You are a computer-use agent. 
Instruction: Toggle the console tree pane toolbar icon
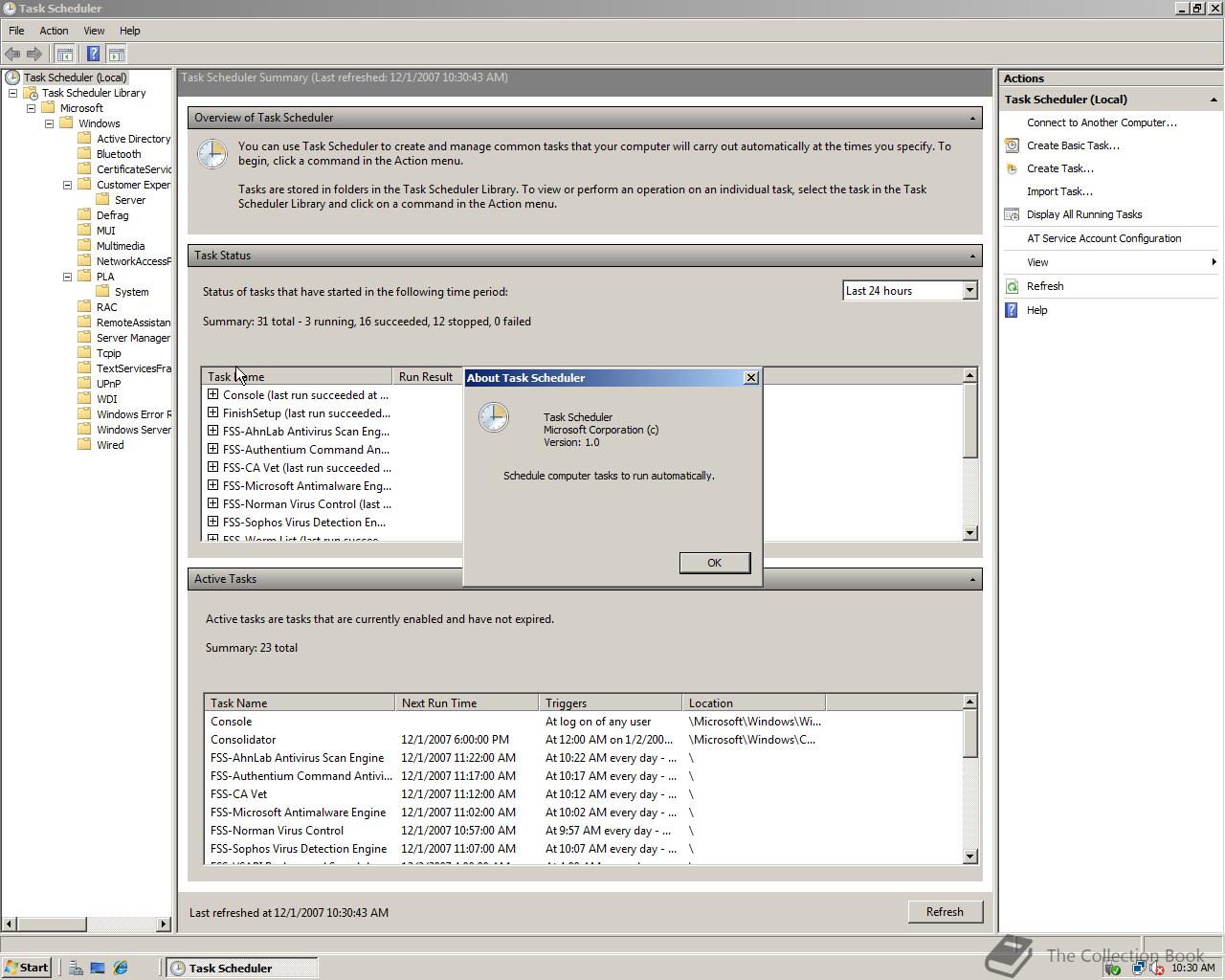coord(65,55)
